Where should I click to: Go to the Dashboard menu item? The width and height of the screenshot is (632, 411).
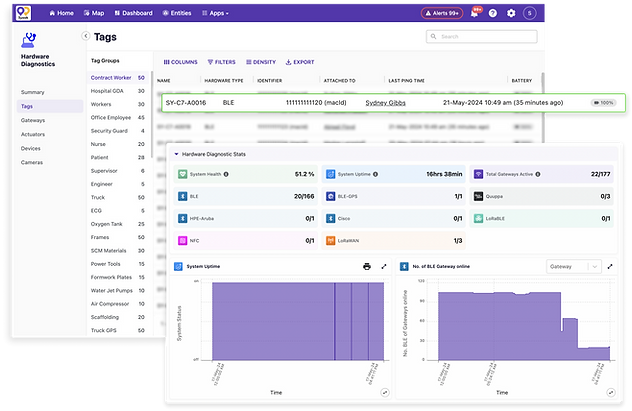click(x=133, y=13)
